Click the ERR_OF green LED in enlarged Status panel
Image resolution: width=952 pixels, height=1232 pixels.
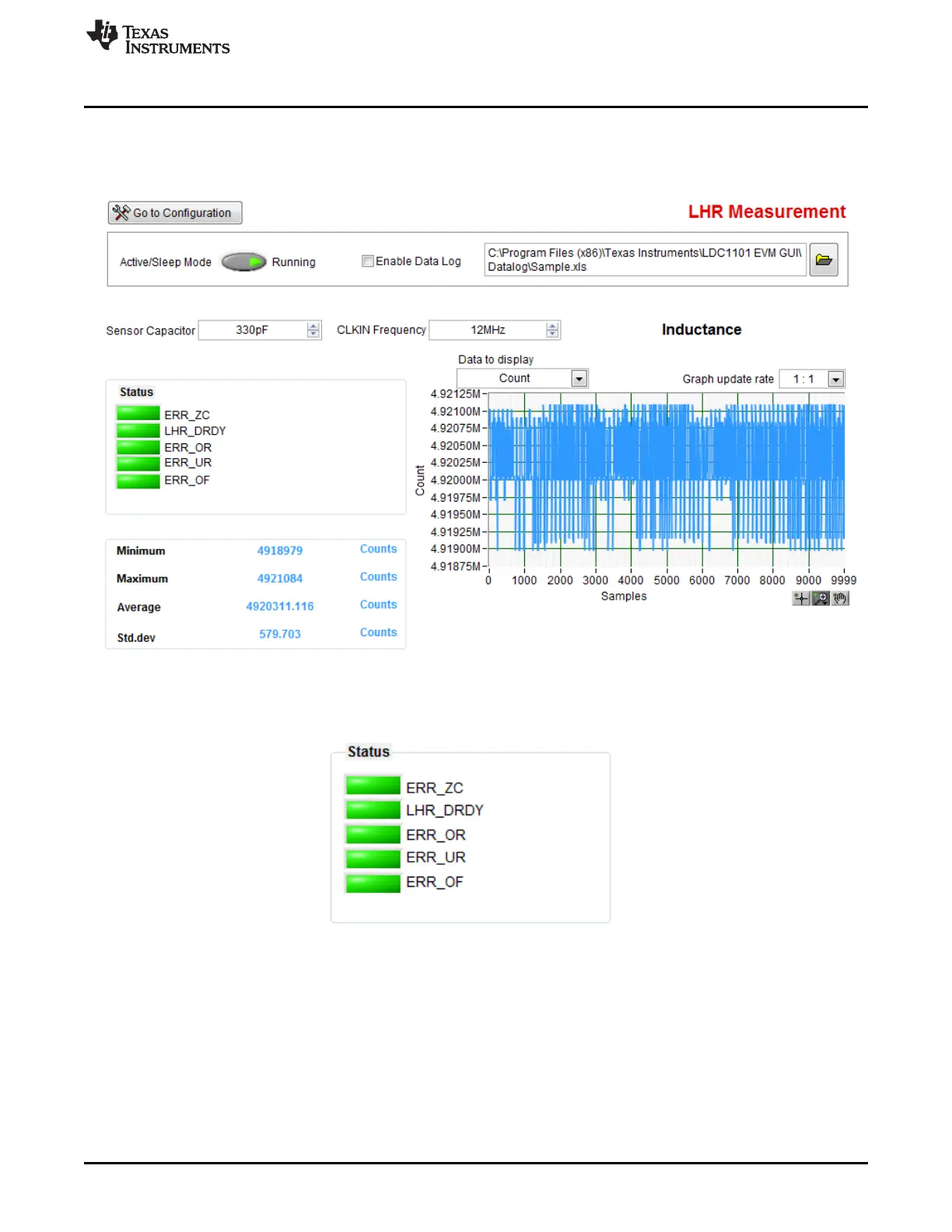(x=373, y=883)
